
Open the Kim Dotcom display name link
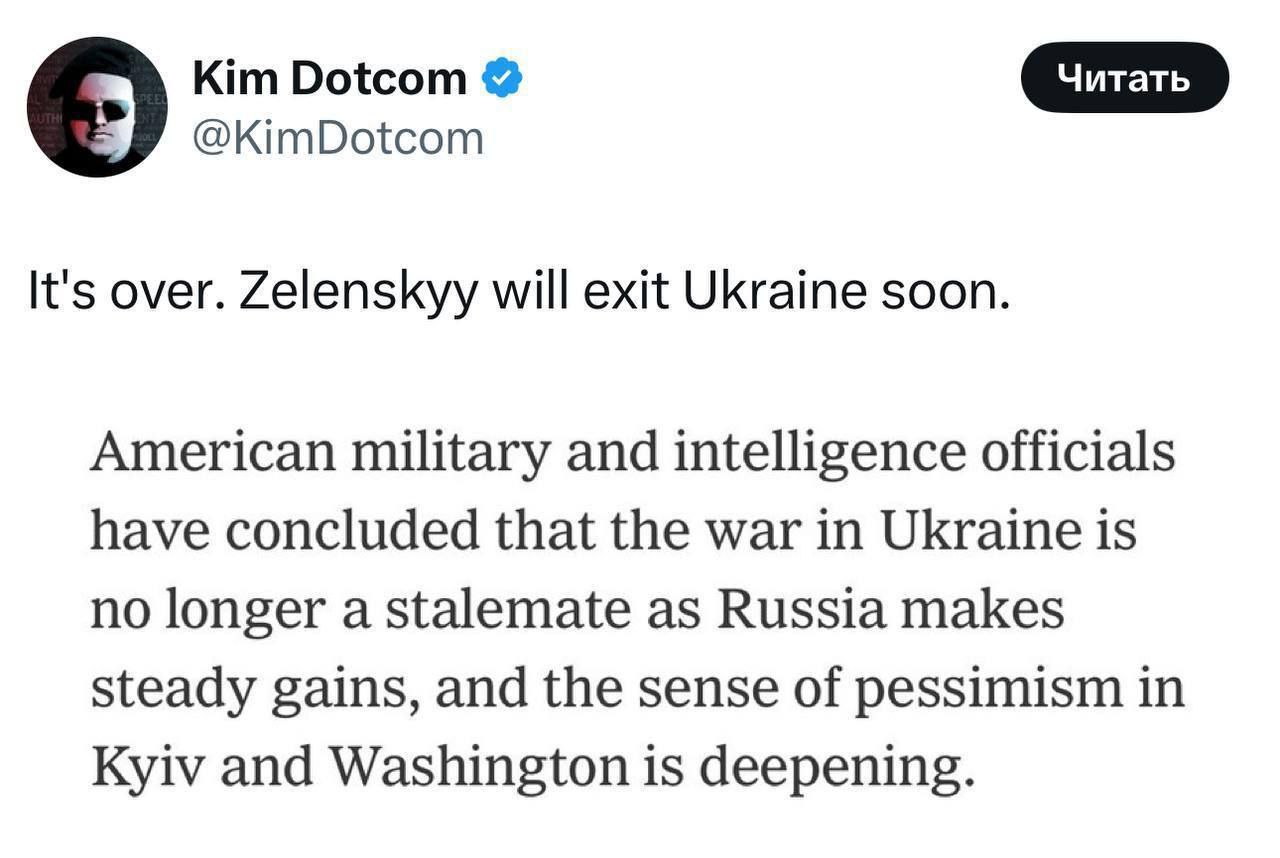point(329,78)
